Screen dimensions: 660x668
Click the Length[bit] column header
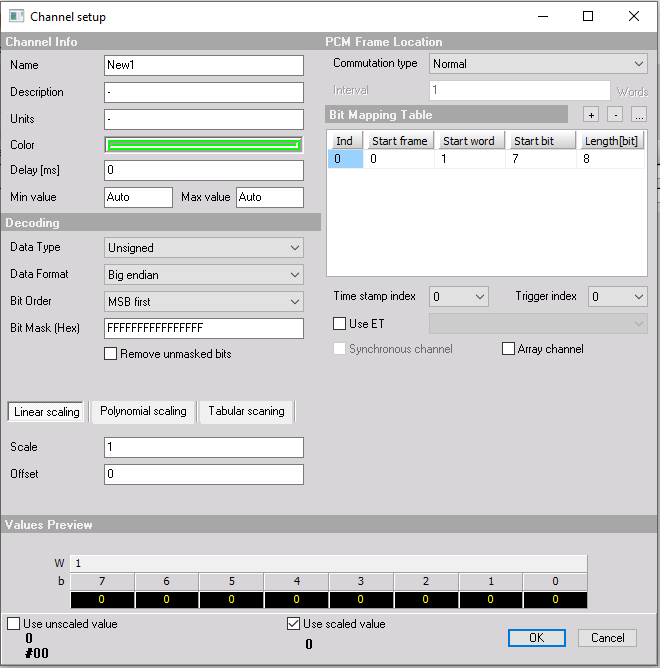(x=611, y=141)
